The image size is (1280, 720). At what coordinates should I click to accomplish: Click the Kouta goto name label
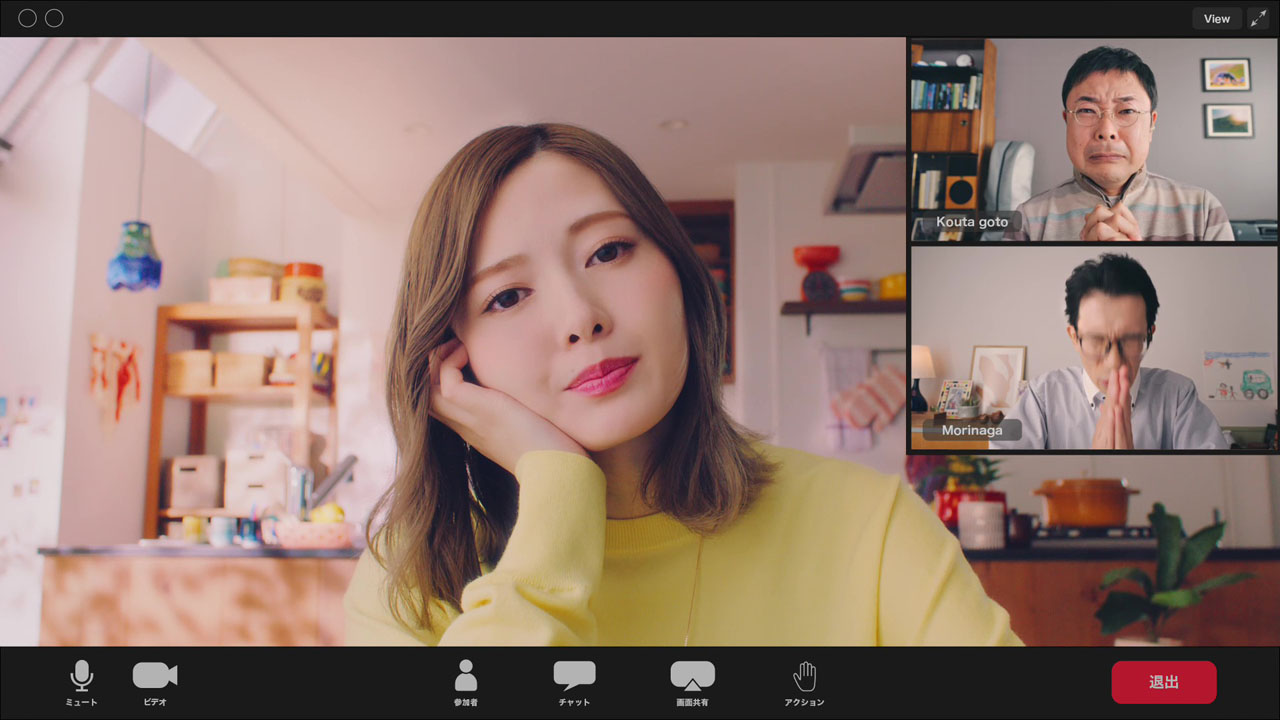coord(972,222)
